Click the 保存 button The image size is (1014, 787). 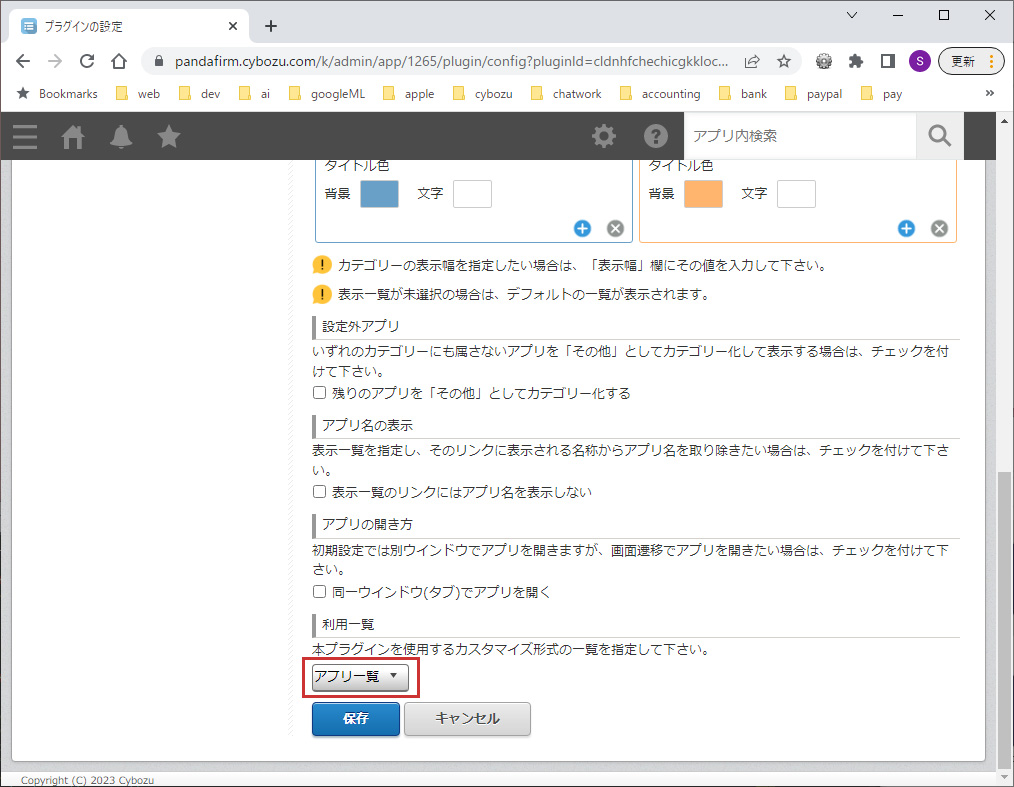point(356,719)
